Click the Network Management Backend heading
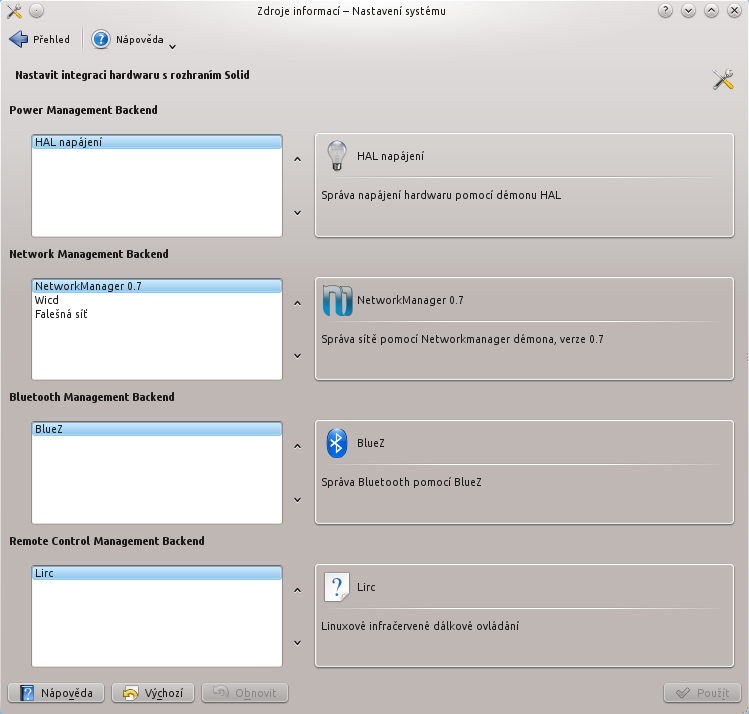749x714 pixels. (x=89, y=254)
